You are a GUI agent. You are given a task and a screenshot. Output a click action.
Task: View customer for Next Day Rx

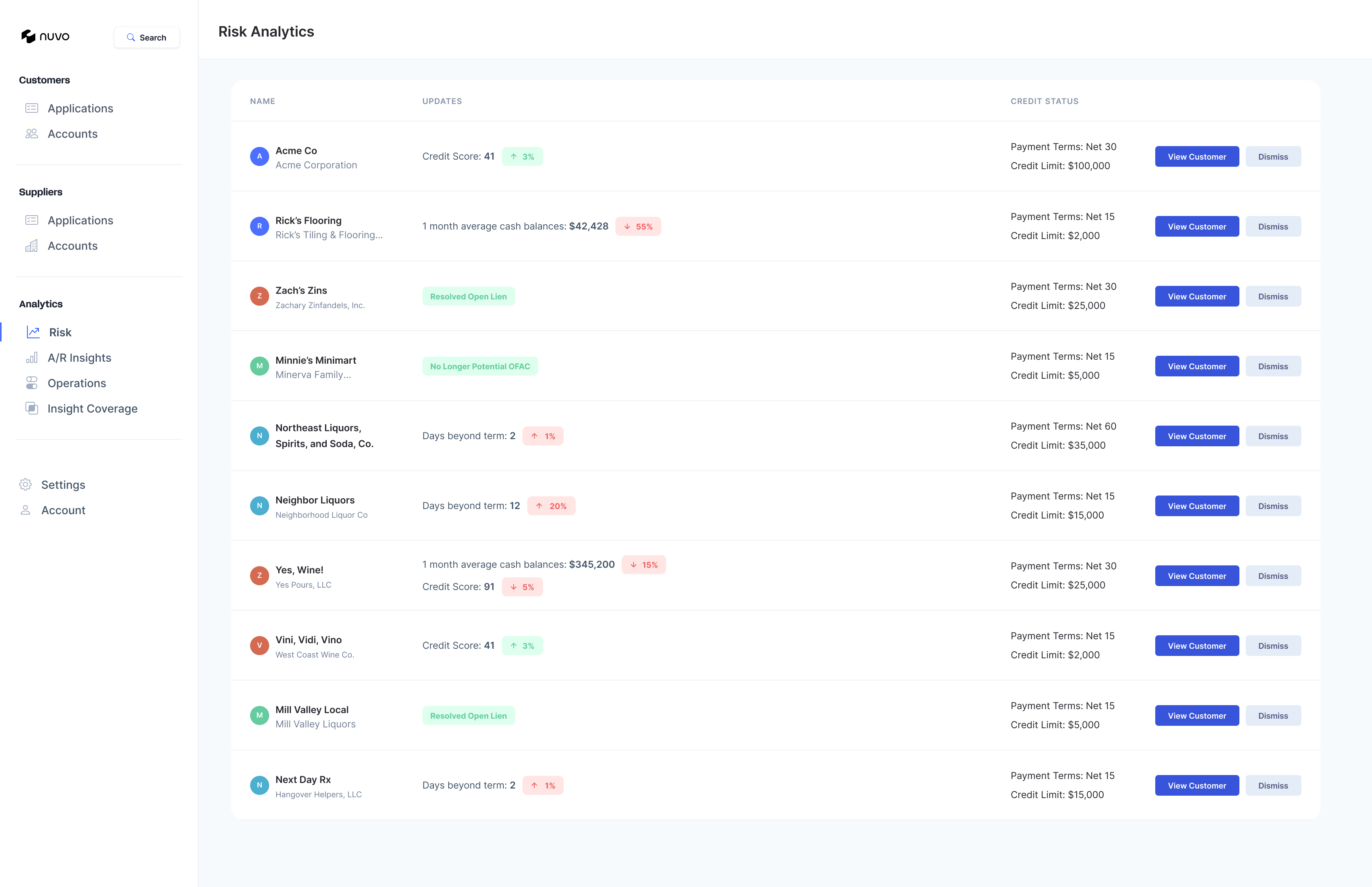(x=1197, y=786)
